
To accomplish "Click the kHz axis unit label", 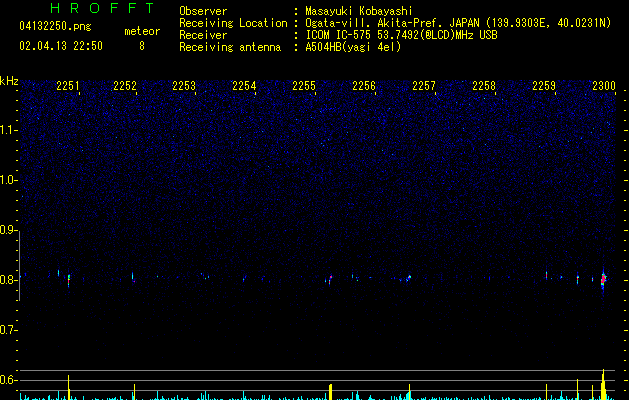I will (9, 81).
